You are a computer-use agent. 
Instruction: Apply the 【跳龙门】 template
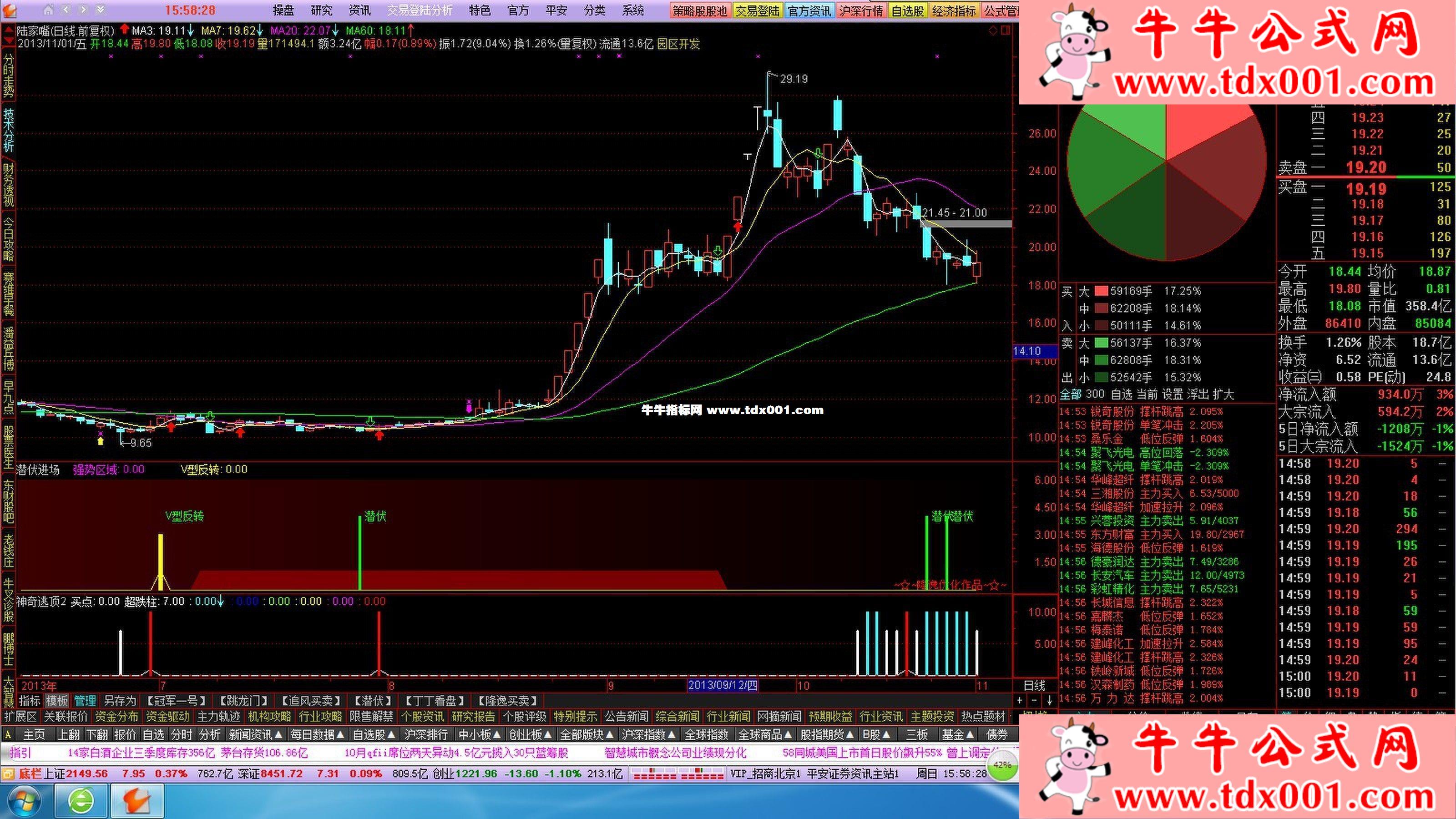[x=244, y=701]
